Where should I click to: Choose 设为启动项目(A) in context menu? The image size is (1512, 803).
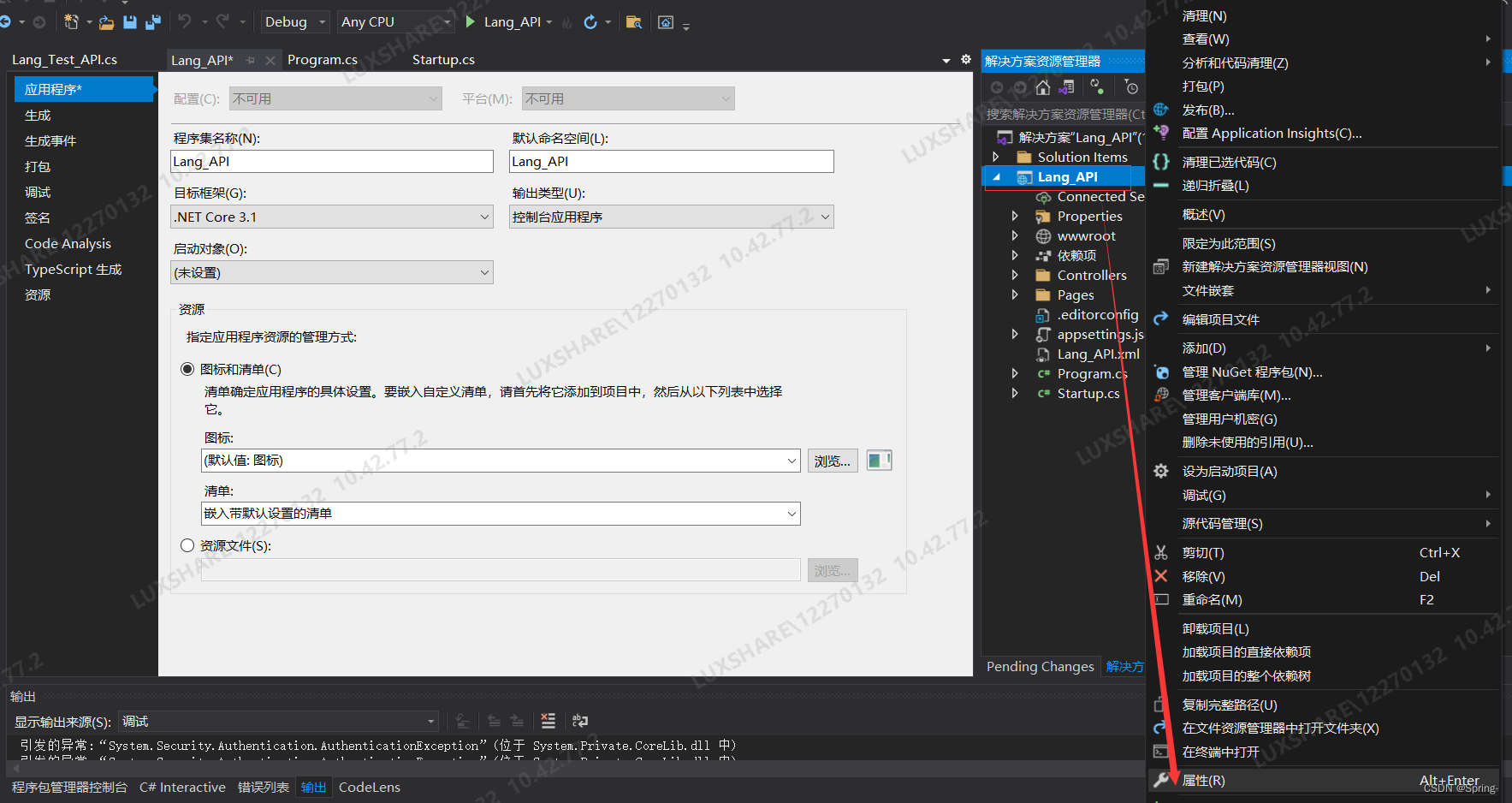click(x=1323, y=471)
